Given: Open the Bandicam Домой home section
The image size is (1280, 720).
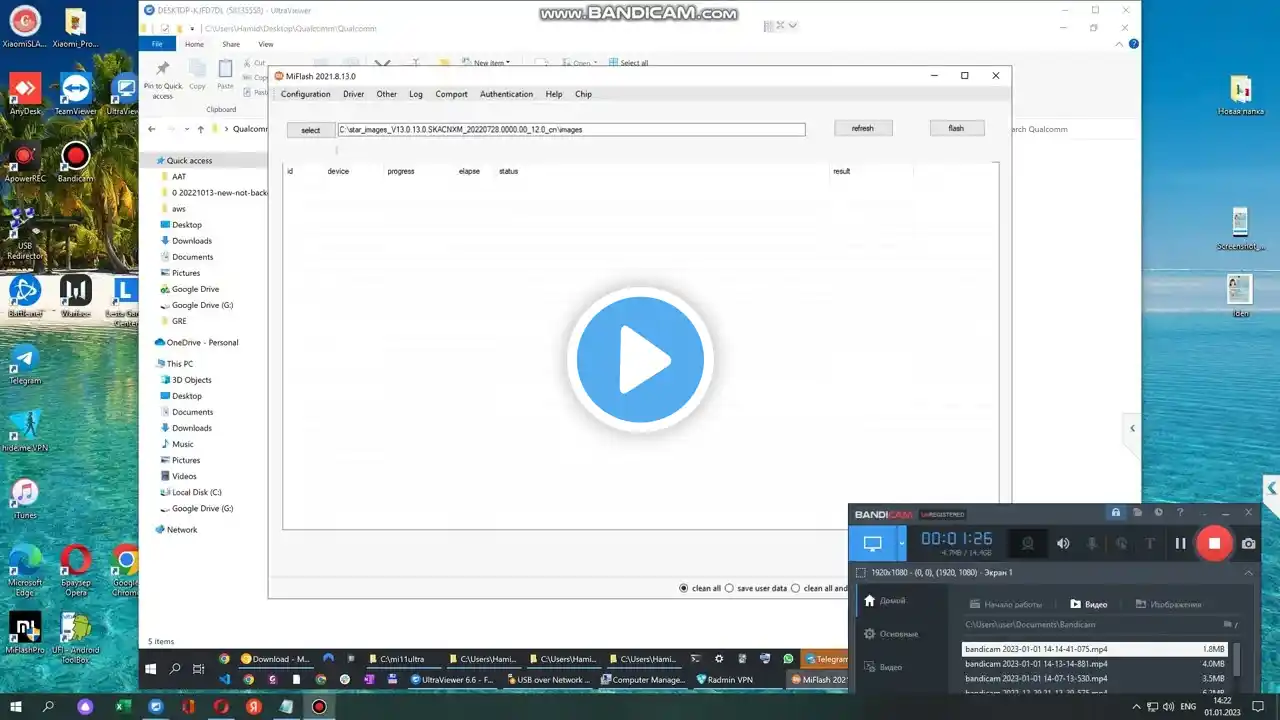Looking at the screenshot, I should [x=885, y=601].
